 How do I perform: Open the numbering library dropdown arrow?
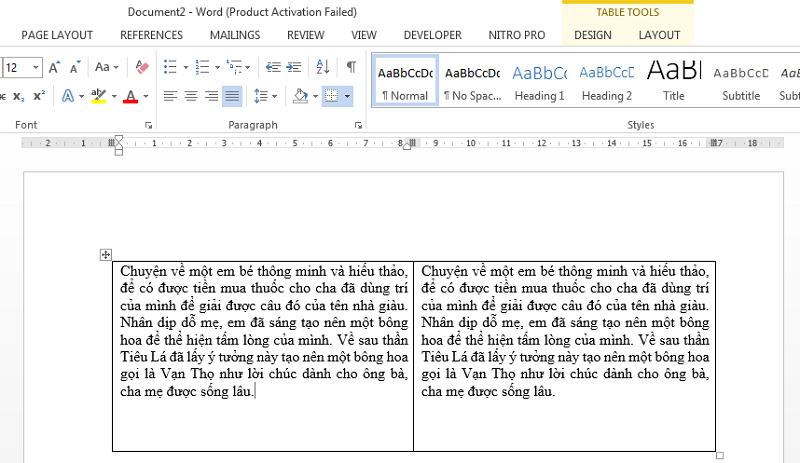pyautogui.click(x=217, y=67)
